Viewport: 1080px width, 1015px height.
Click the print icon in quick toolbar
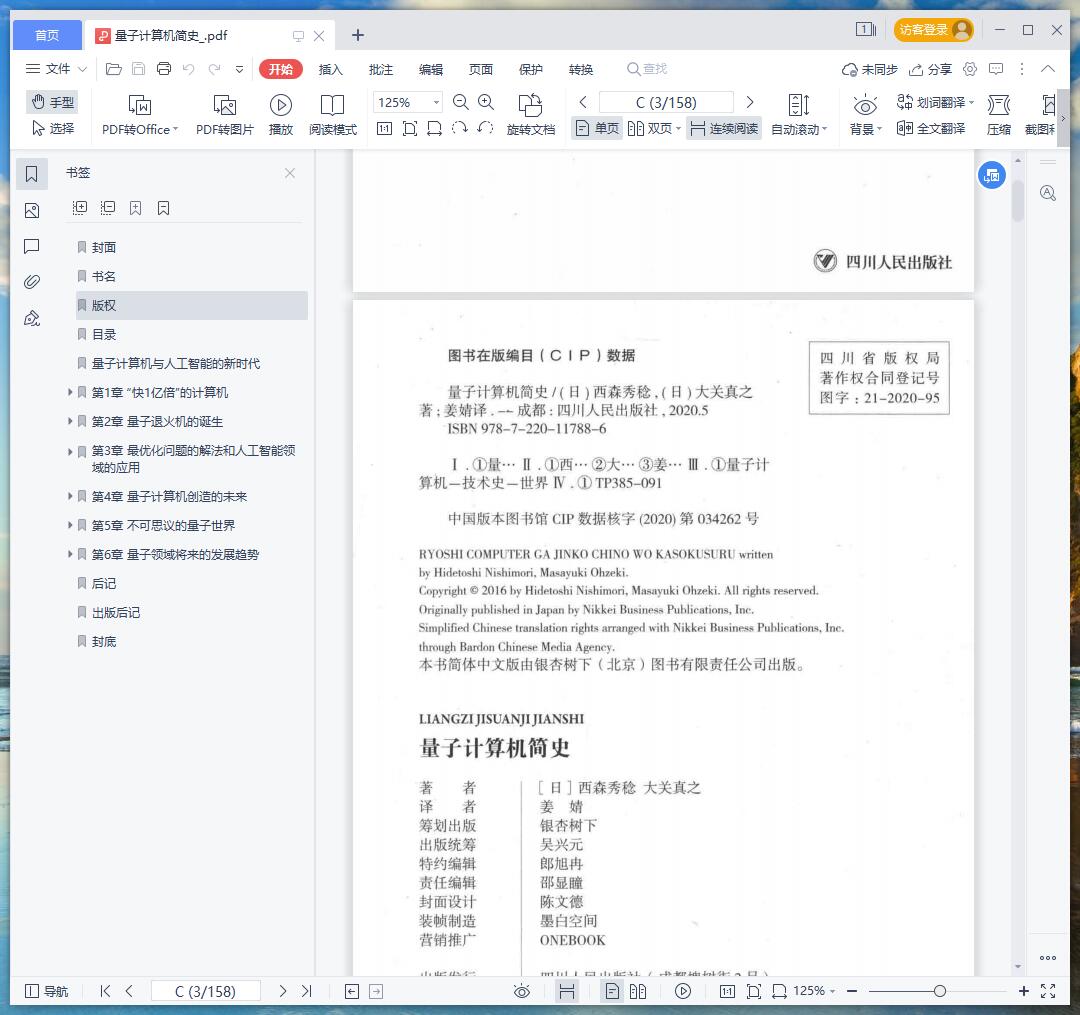pos(164,69)
